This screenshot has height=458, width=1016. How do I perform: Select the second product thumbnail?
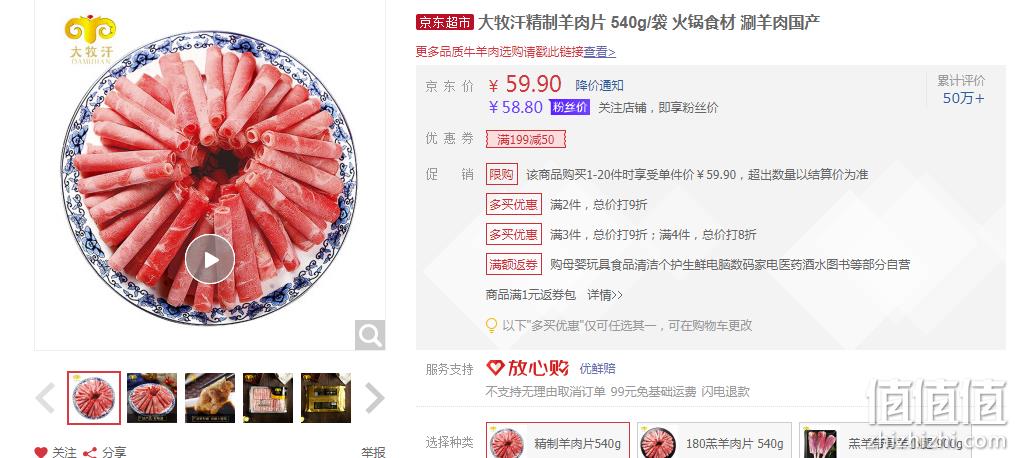tap(152, 398)
